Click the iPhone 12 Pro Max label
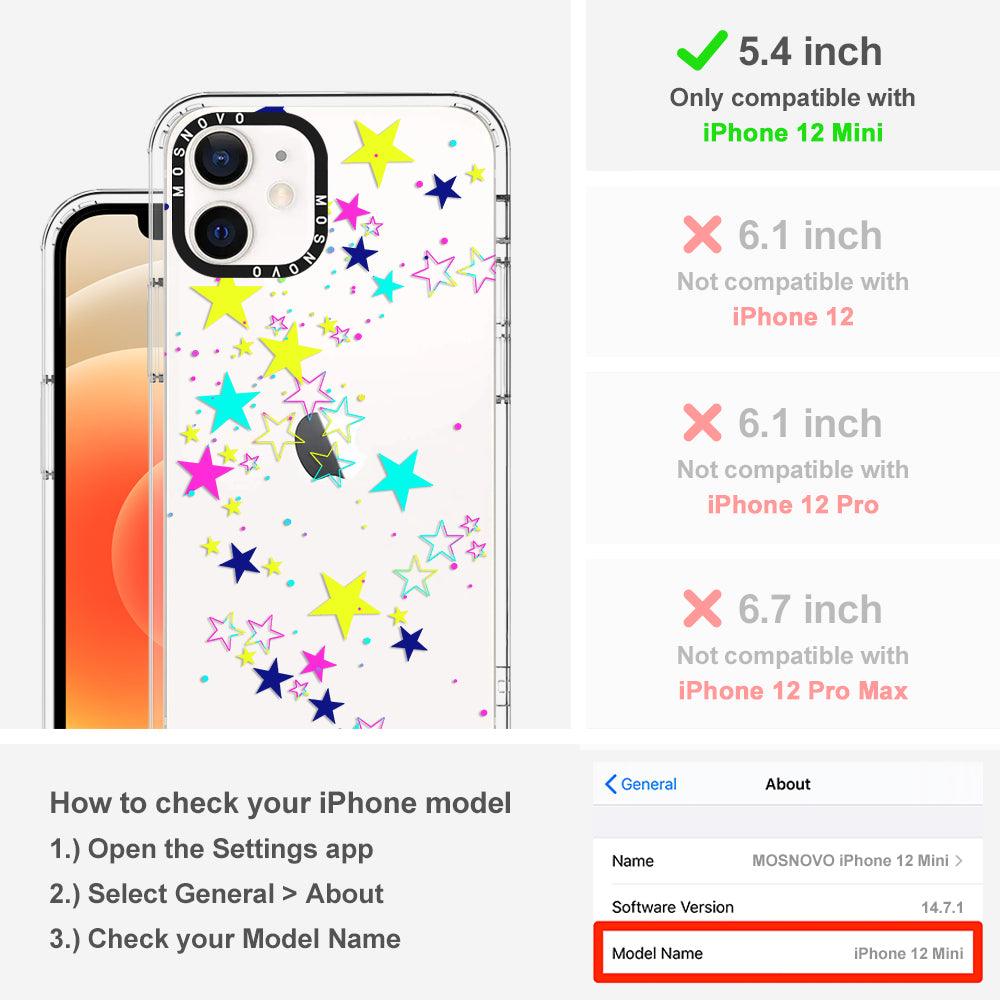The image size is (1000, 1000). coord(793,691)
